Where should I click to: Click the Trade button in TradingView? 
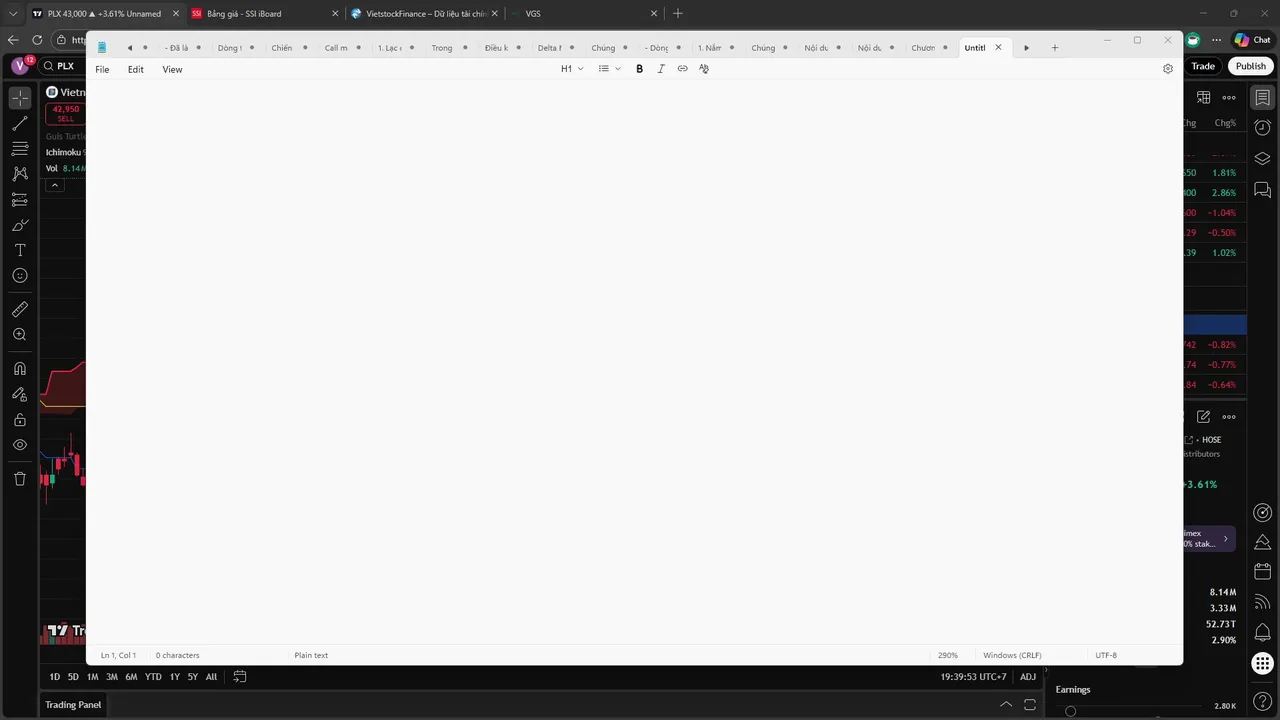click(x=1203, y=66)
